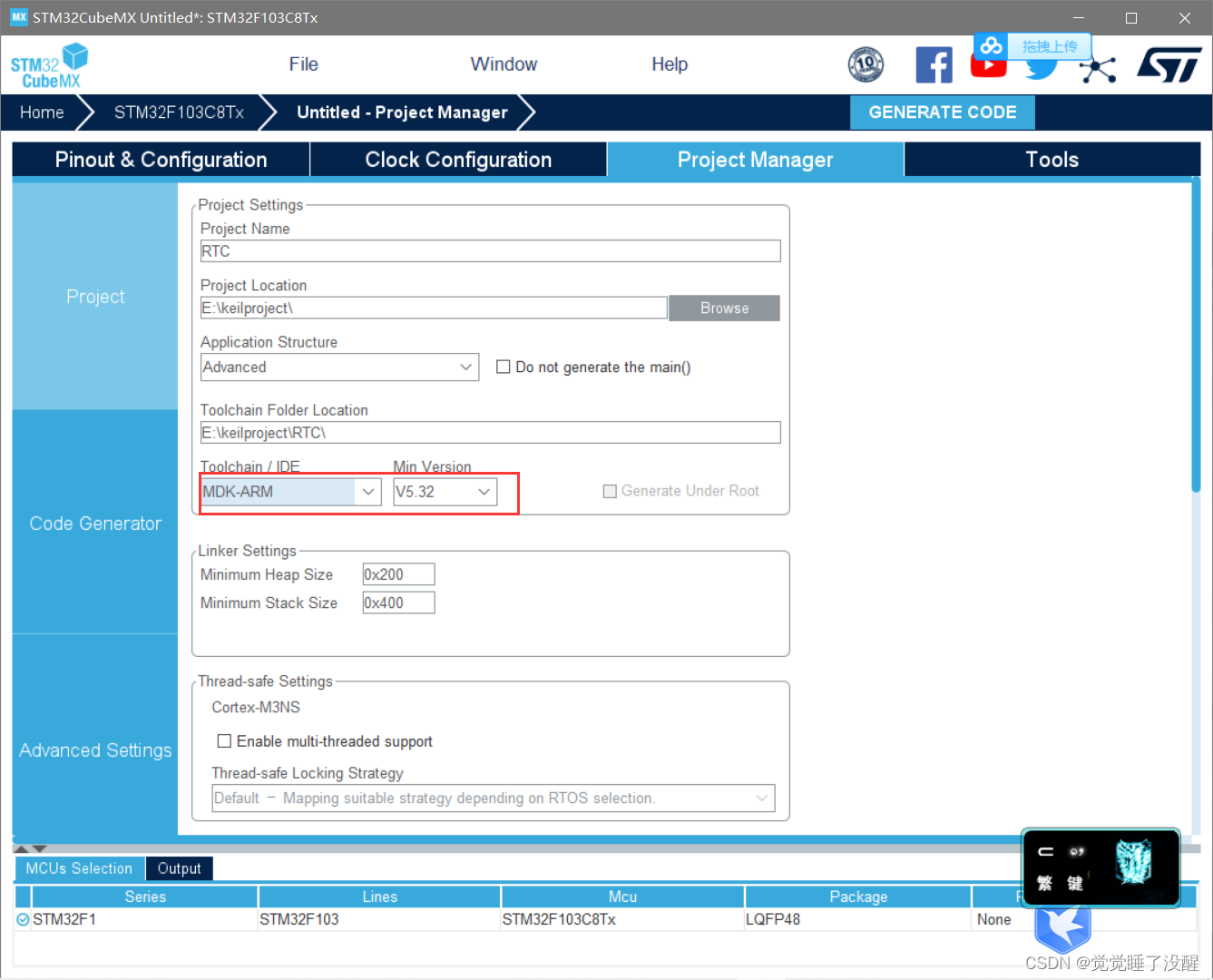Select STM32F1 series cell
Screen dimensions: 1213x980
click(145, 919)
